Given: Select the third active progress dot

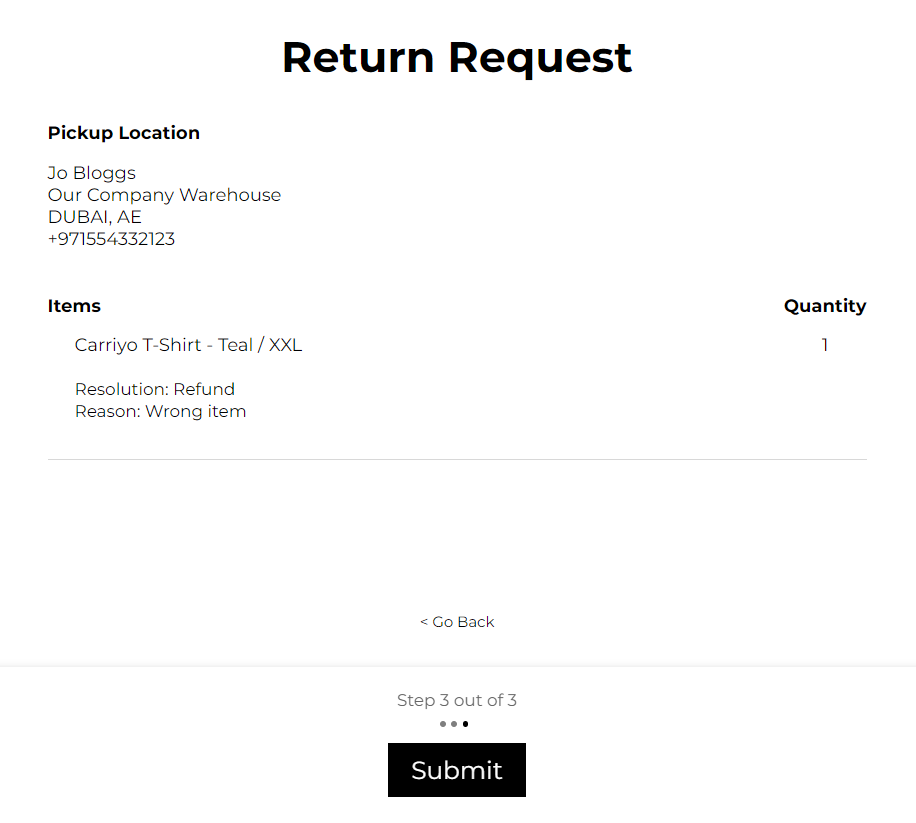Looking at the screenshot, I should [x=465, y=724].
